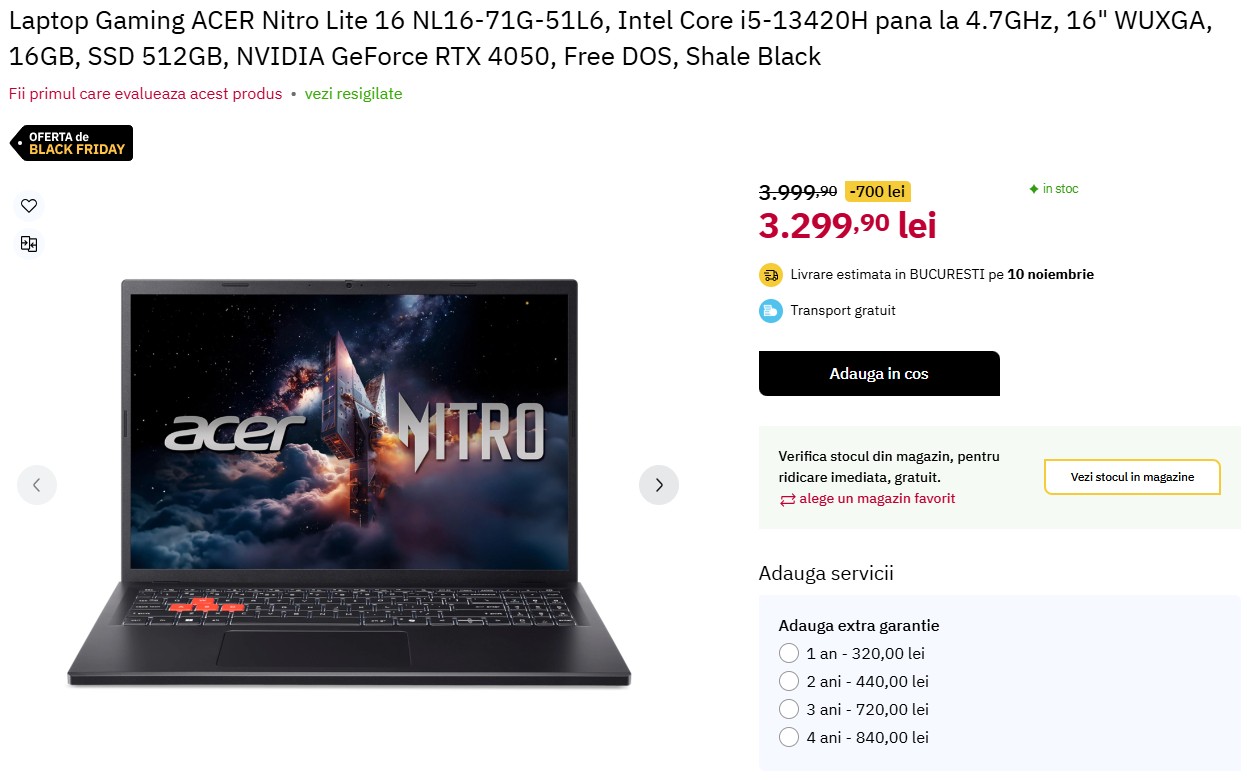Image resolution: width=1247 pixels, height=784 pixels.
Task: Click the -700 lei discount badge
Action: coord(878,191)
